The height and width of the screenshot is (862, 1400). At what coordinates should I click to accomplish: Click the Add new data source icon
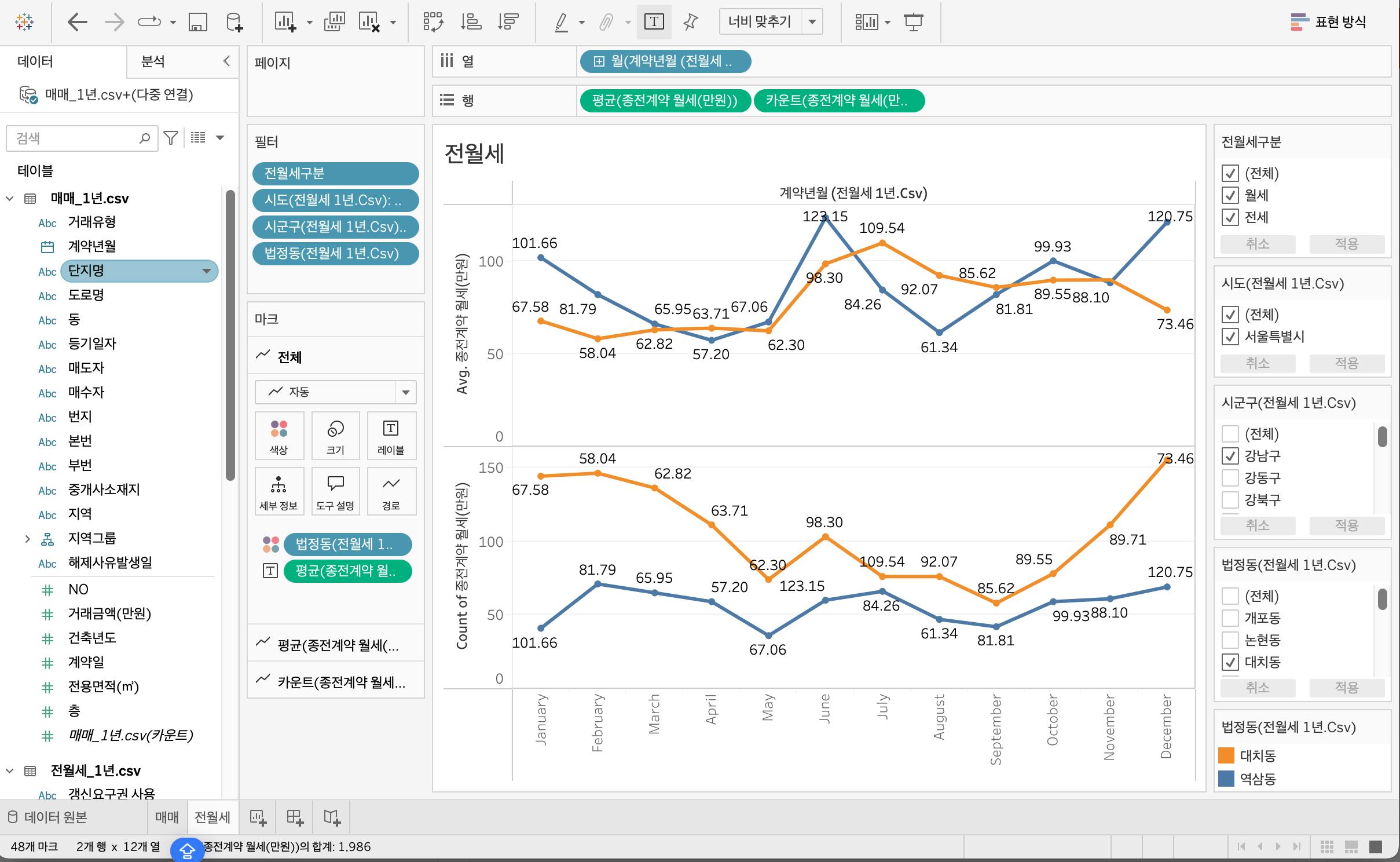click(x=234, y=23)
